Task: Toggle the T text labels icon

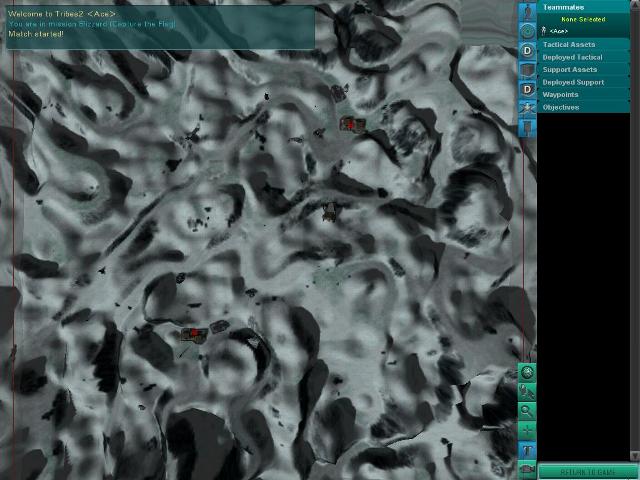Action: tap(527, 450)
